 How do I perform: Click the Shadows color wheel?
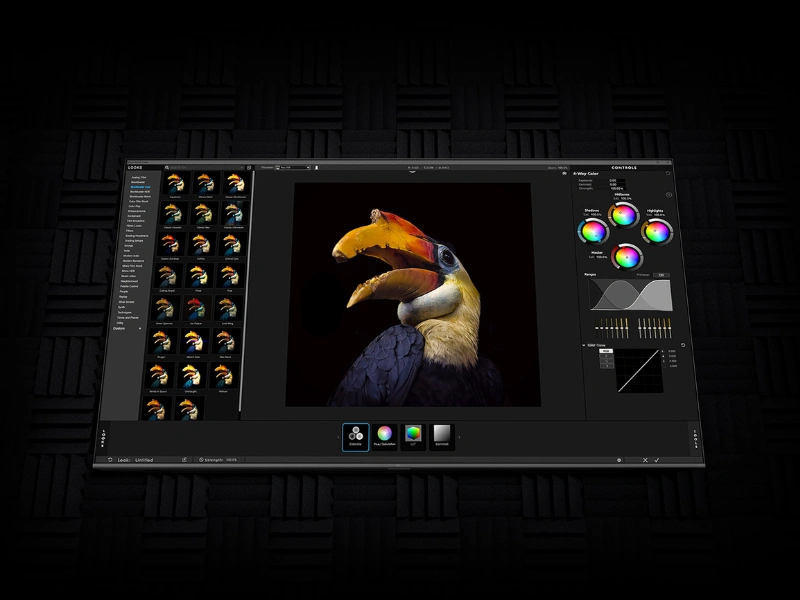point(593,232)
